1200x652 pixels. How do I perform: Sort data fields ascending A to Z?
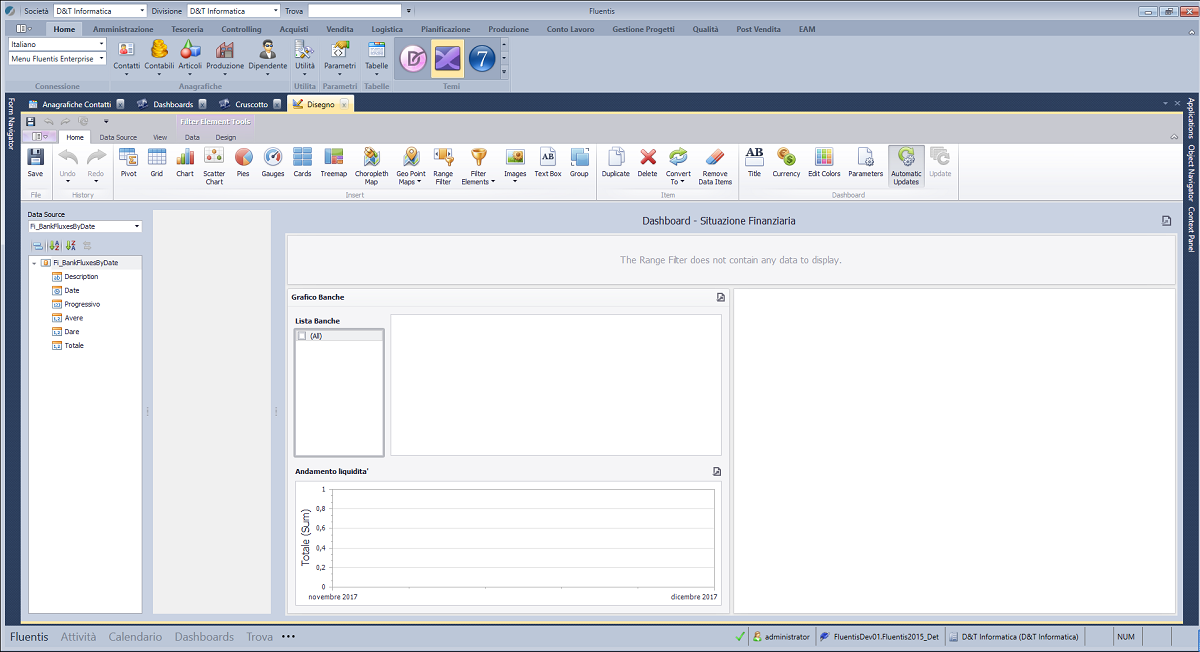coord(54,245)
